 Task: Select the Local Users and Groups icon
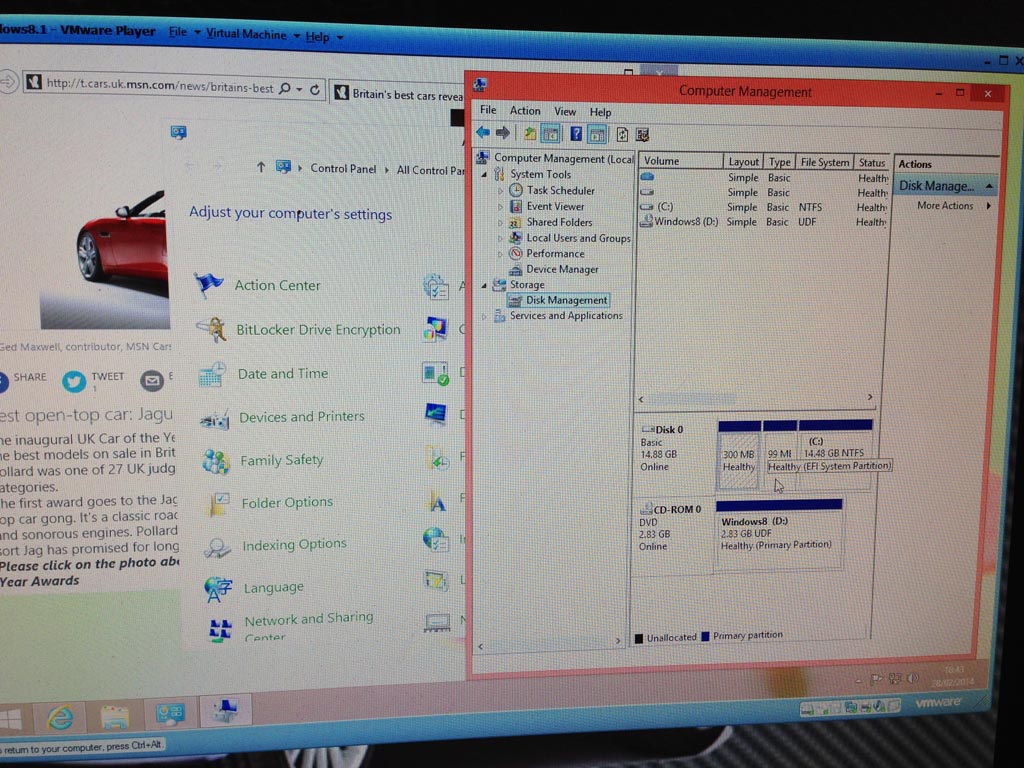(515, 238)
